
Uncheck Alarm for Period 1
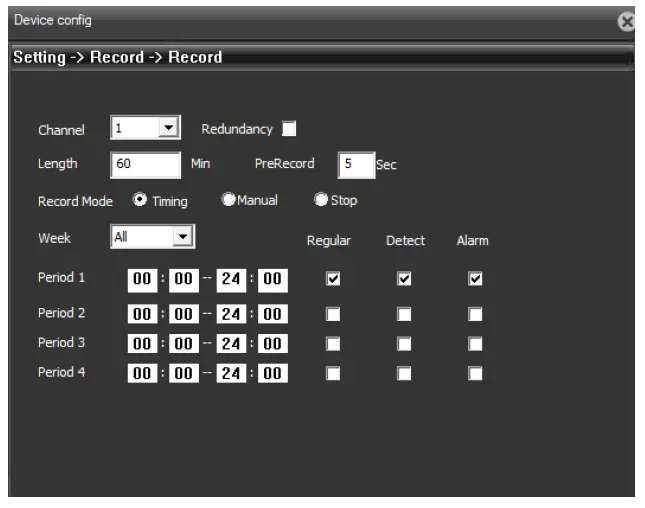[x=475, y=278]
